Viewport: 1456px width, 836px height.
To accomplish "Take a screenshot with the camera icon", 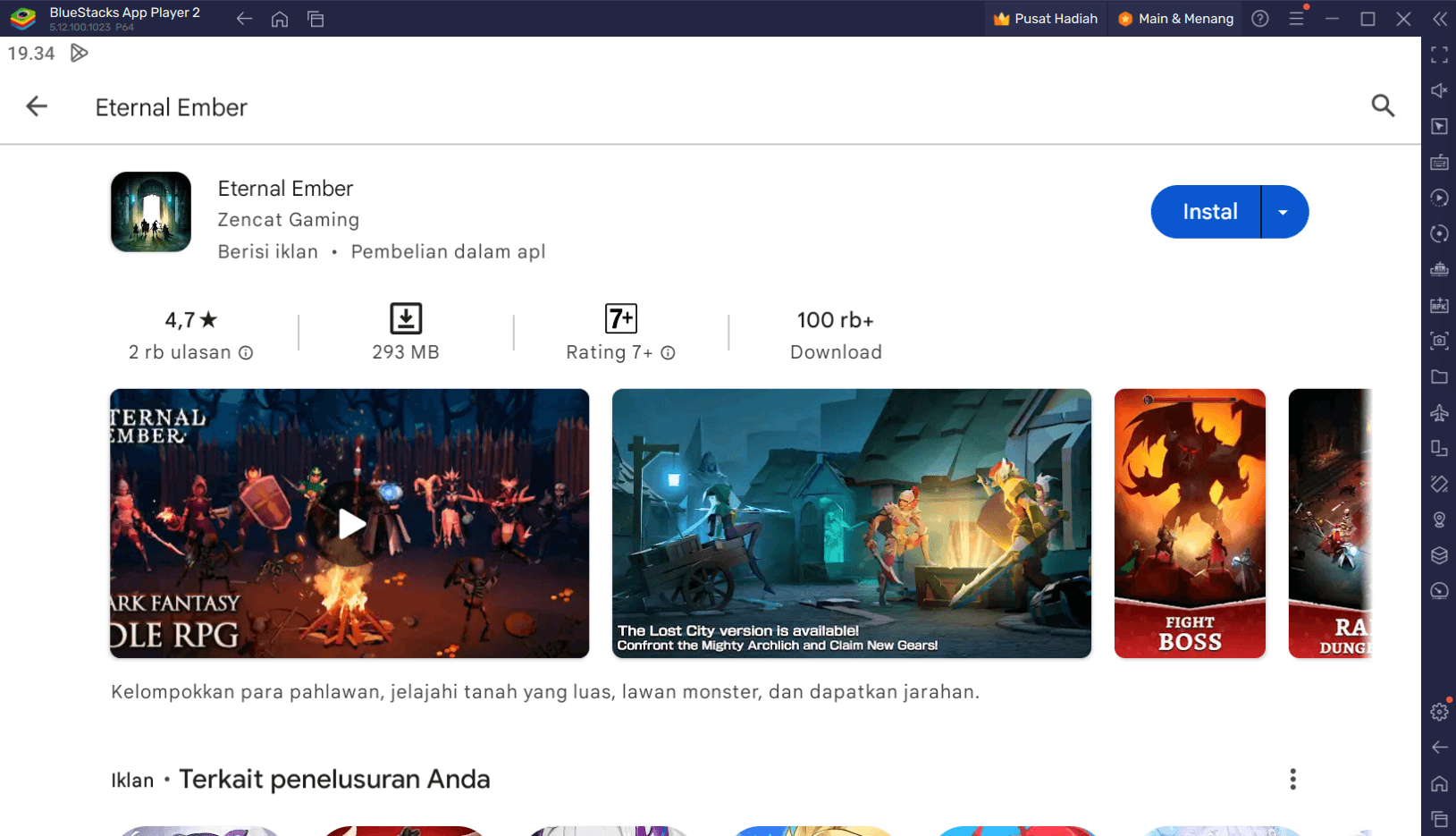I will point(1439,342).
